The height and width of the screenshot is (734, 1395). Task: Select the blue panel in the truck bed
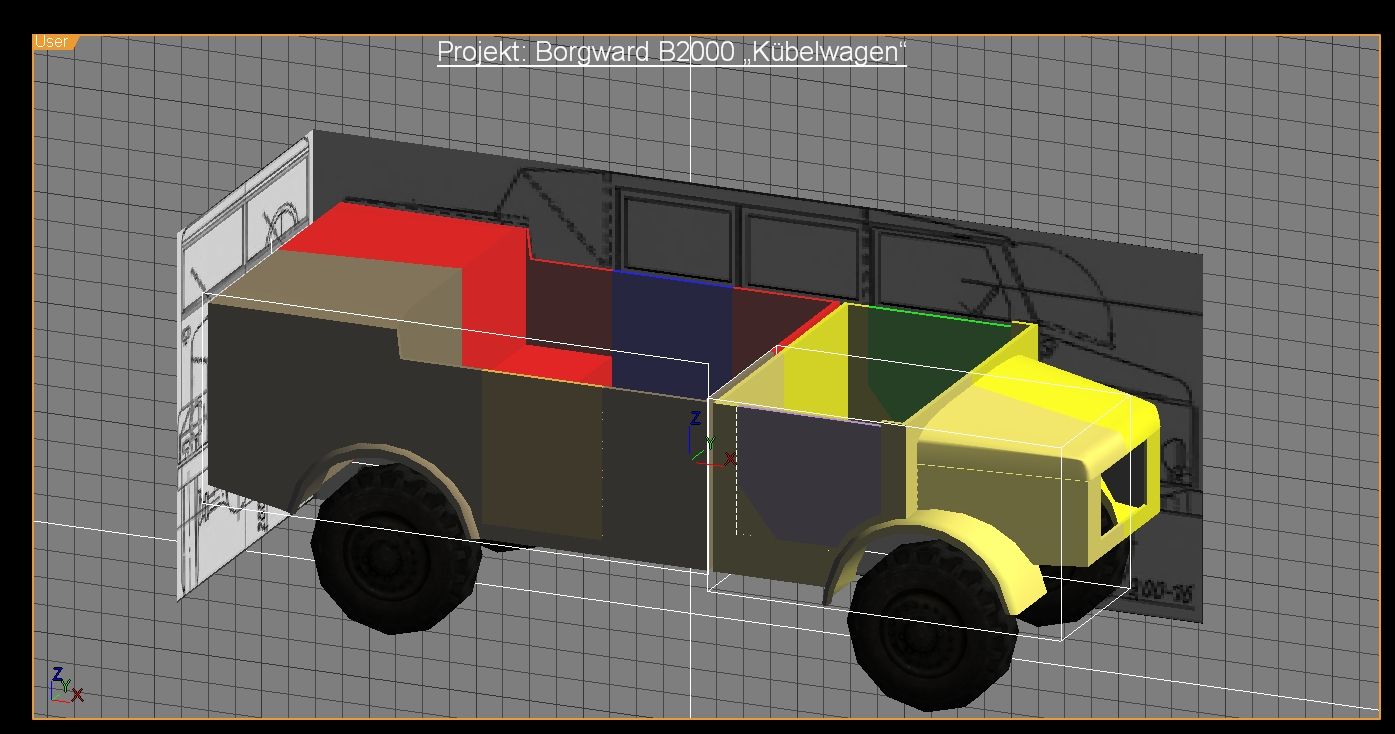click(x=672, y=335)
